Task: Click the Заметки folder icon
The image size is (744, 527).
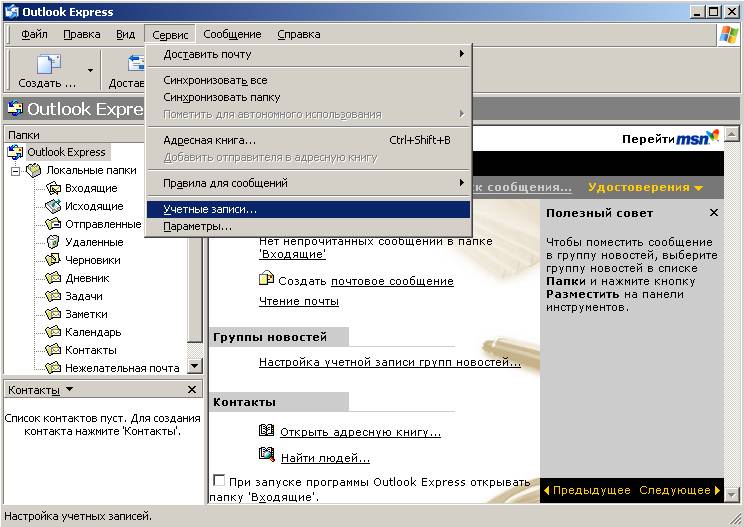Action: (x=53, y=314)
